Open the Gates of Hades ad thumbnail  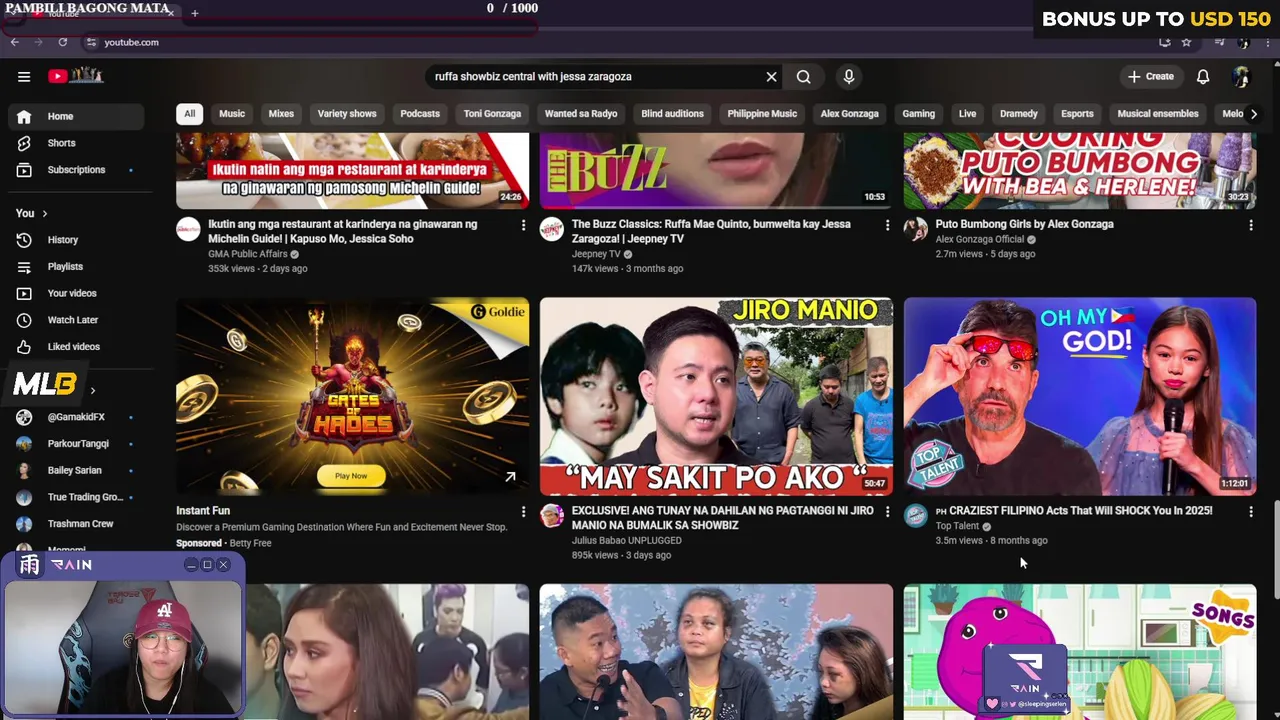(x=352, y=396)
